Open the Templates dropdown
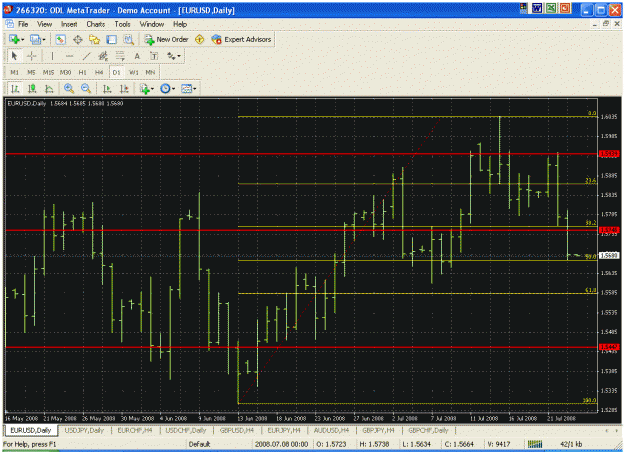 point(189,88)
